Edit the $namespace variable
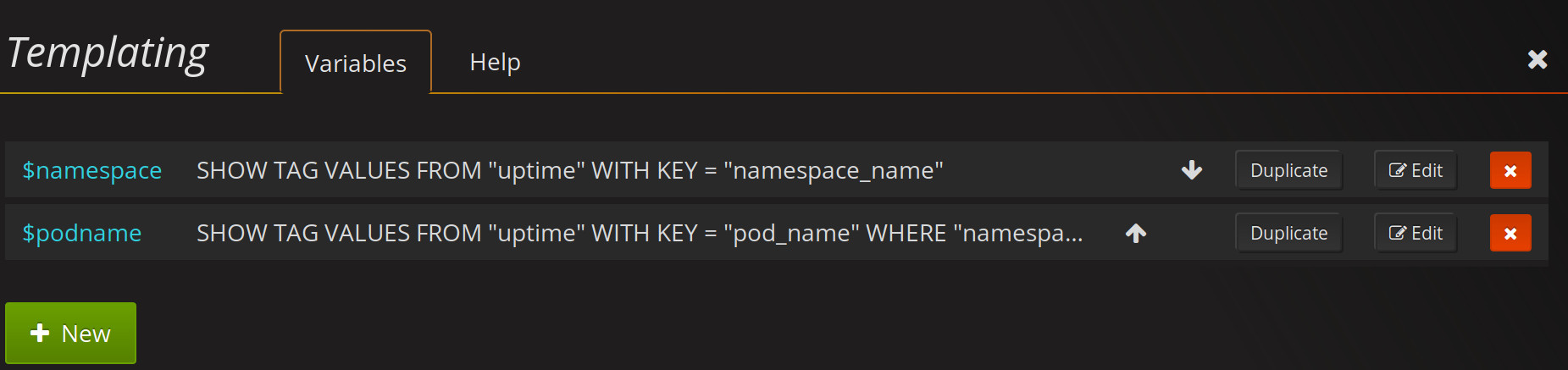The image size is (1568, 370). pyautogui.click(x=1416, y=170)
